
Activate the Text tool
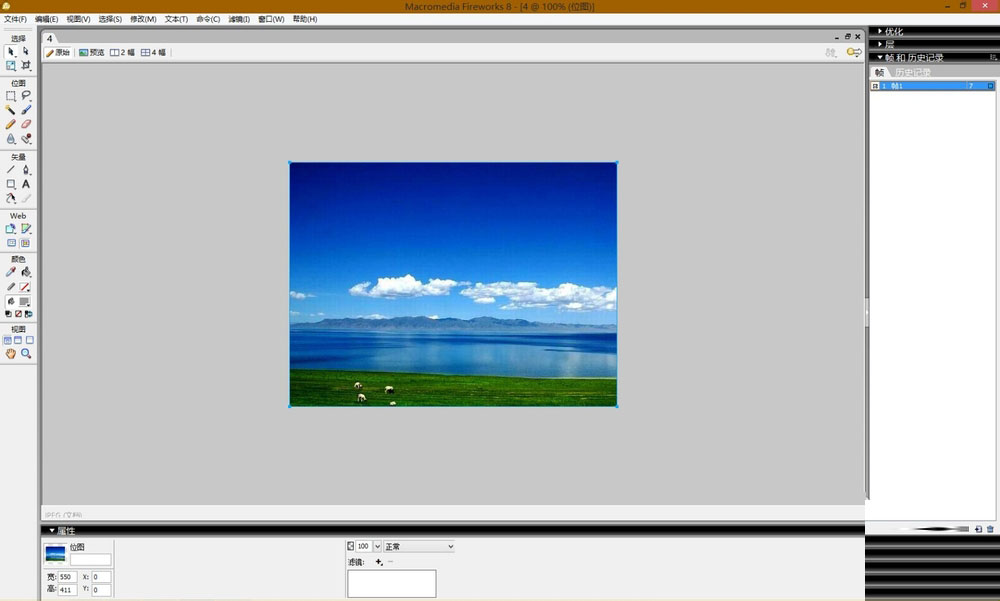(26, 184)
